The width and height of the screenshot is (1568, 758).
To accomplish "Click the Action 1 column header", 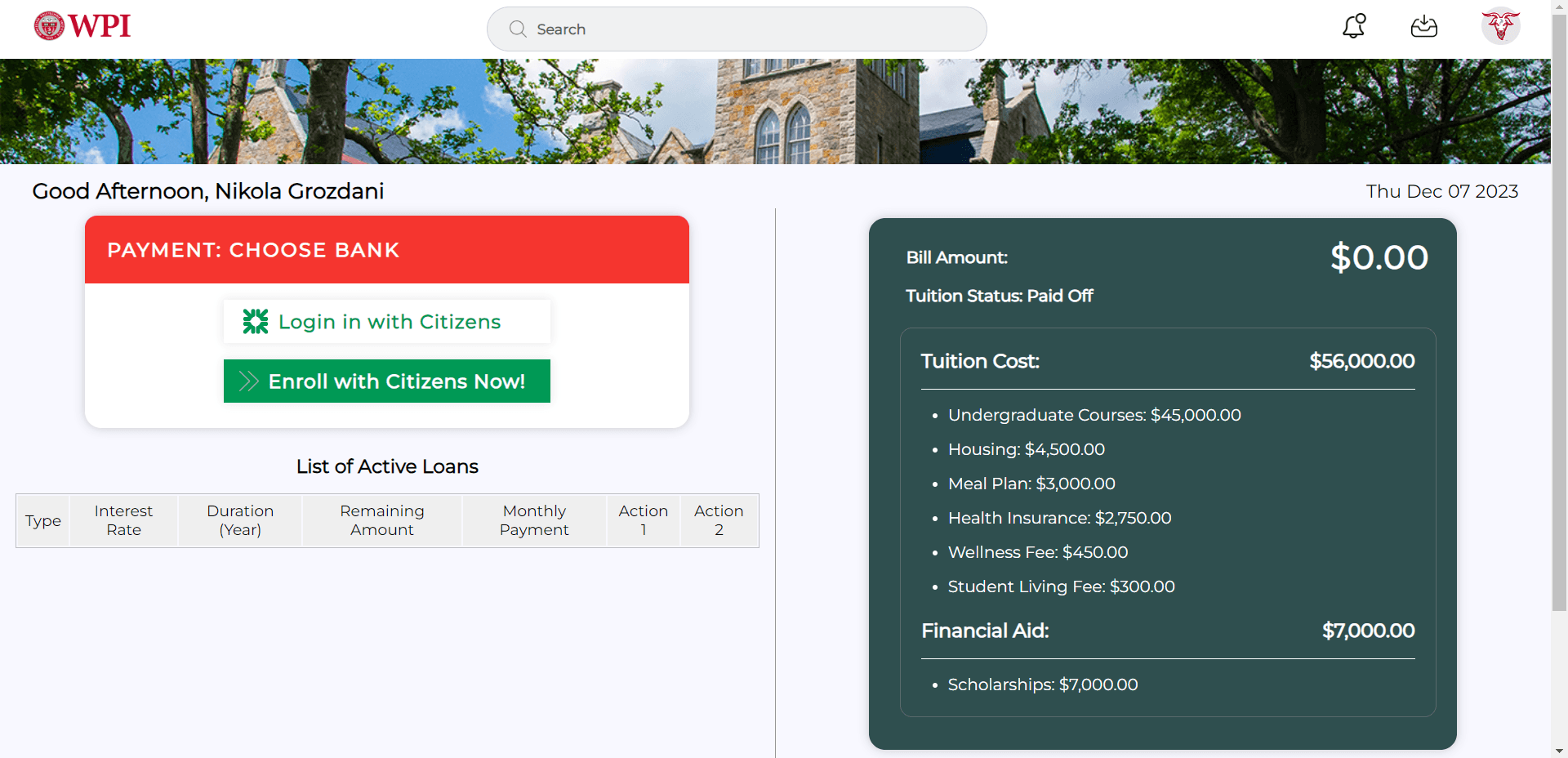I will point(644,520).
